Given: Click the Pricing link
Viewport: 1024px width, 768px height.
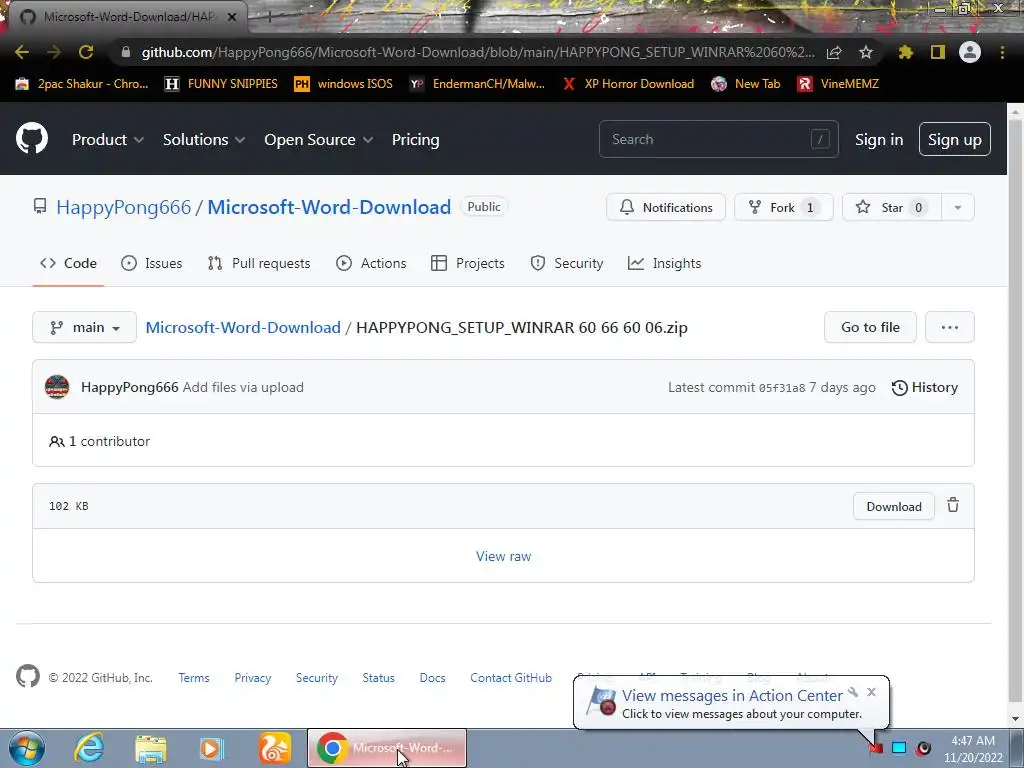Looking at the screenshot, I should 415,139.
